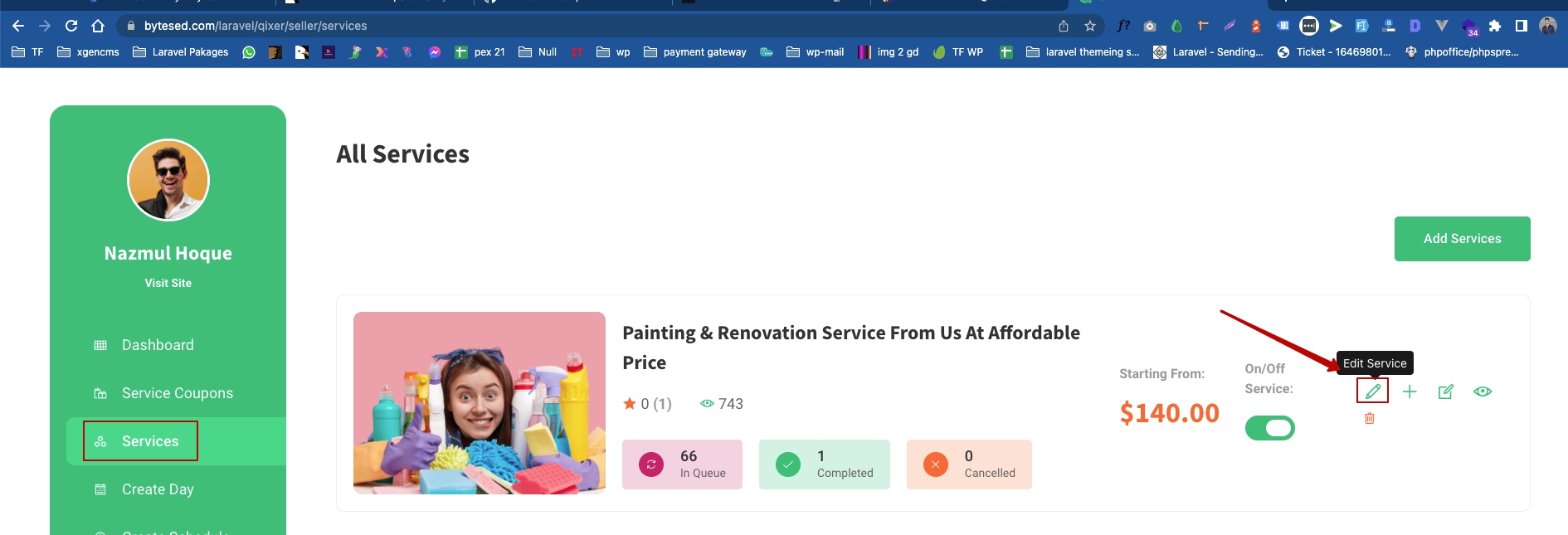Screen dimensions: 1568x535
Task: Reload the page with browser refresh icon
Action: pyautogui.click(x=71, y=26)
